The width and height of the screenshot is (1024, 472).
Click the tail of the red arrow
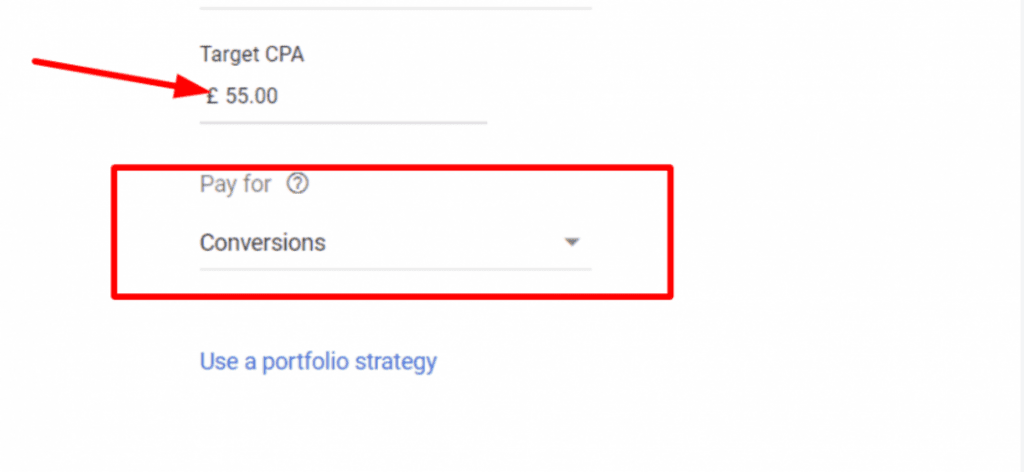[x=40, y=62]
